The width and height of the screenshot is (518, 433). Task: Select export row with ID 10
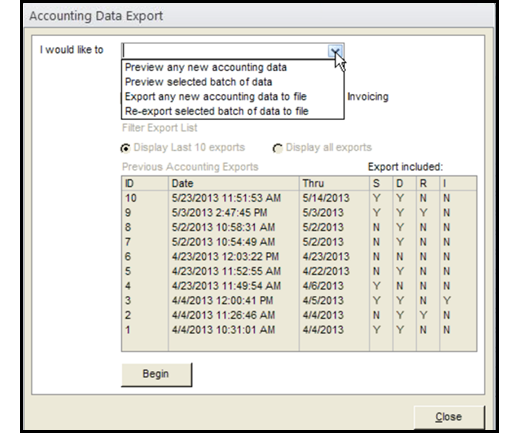299,198
